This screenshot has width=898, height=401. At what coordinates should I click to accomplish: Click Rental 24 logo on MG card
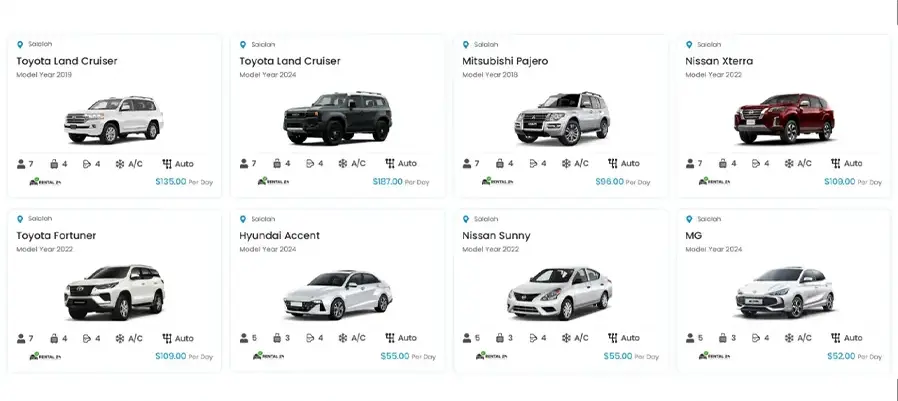pyautogui.click(x=716, y=355)
